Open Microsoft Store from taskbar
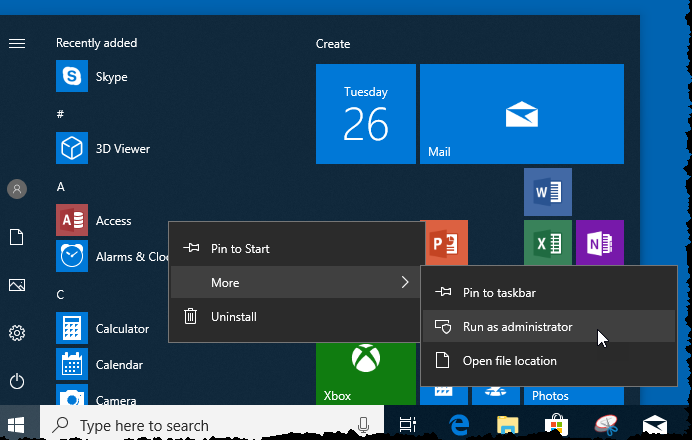 pos(556,425)
